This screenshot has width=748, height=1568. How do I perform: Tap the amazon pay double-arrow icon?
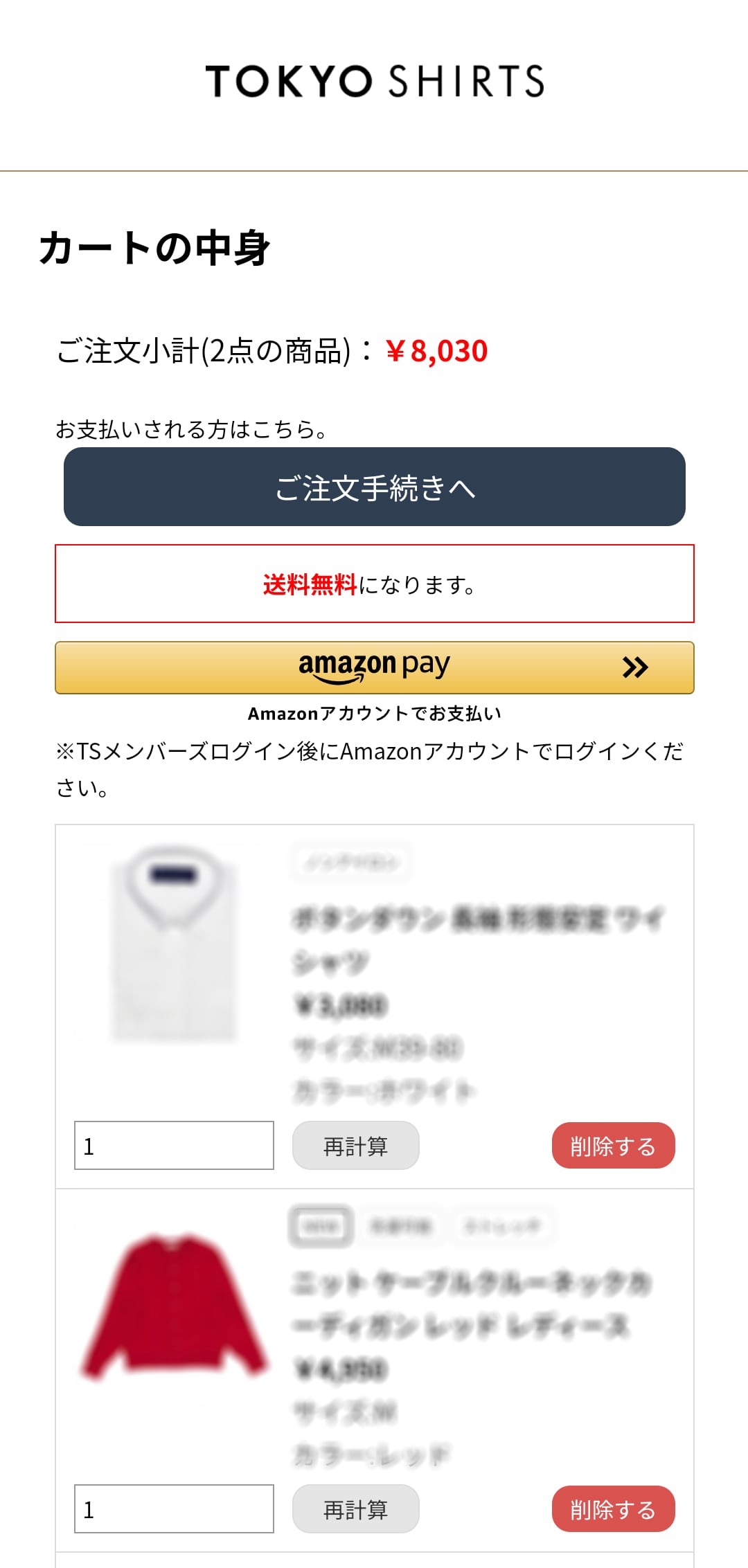(635, 667)
